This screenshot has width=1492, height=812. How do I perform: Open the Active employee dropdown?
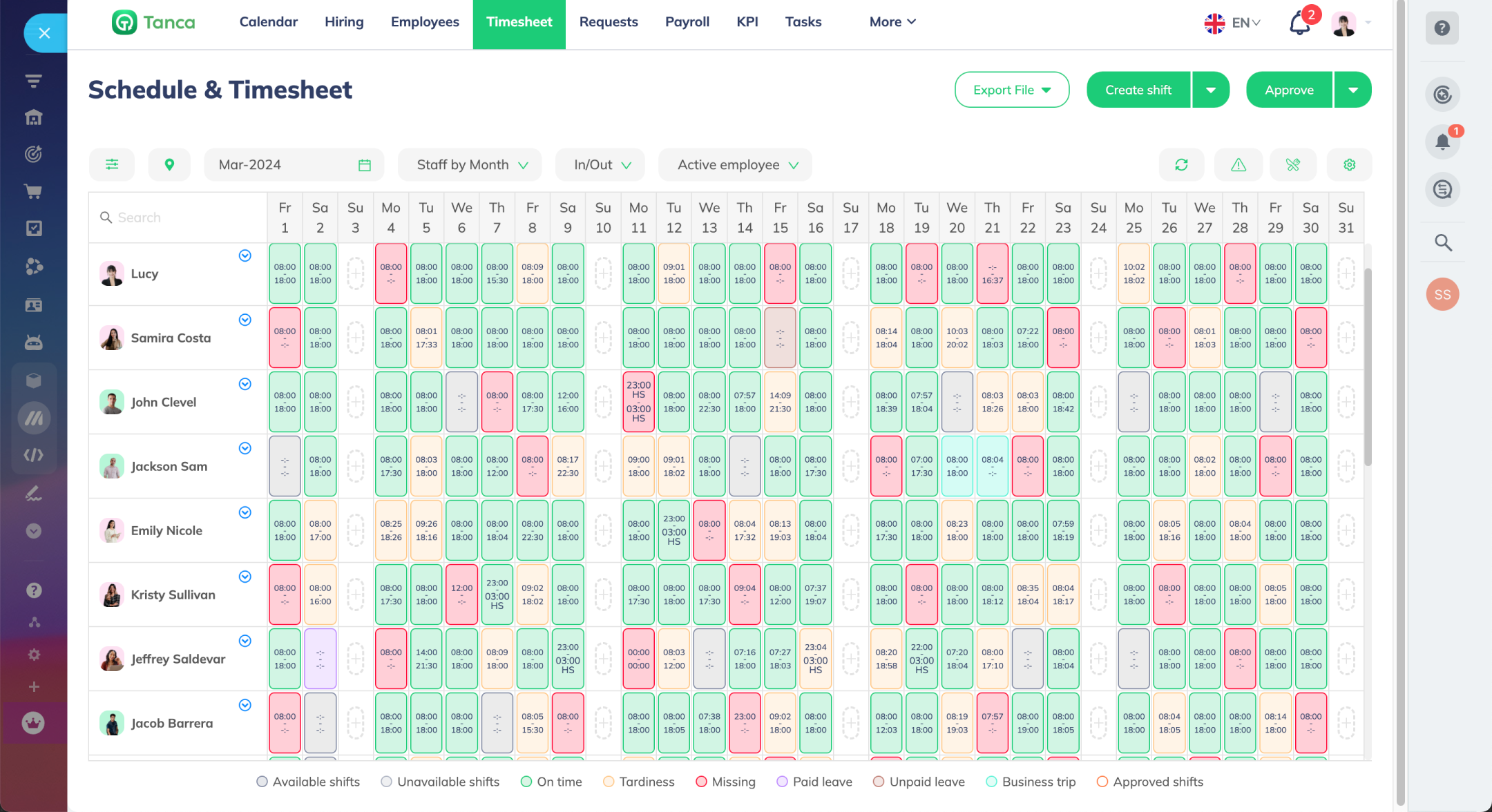[736, 164]
